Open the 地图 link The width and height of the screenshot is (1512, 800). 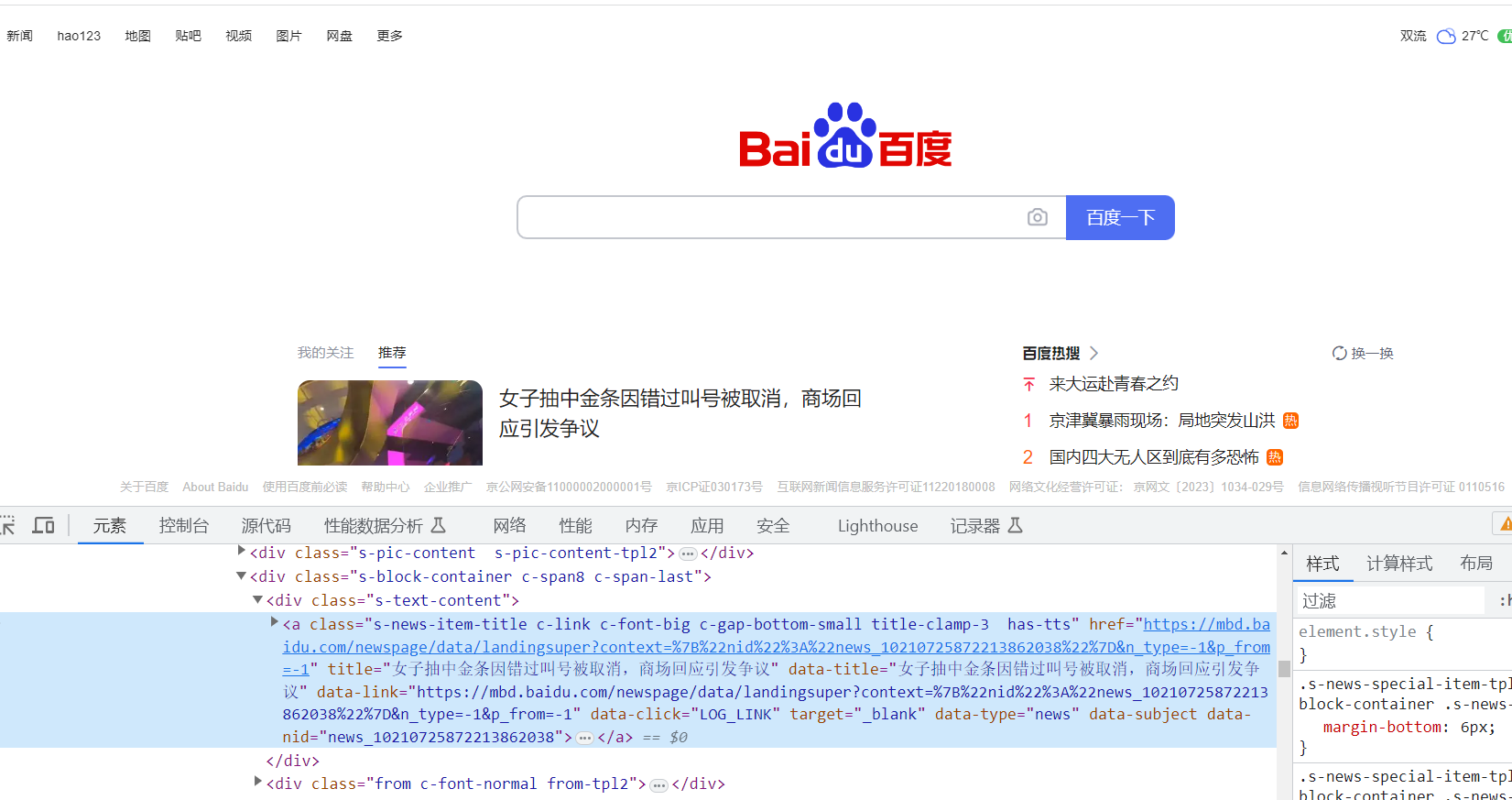coord(137,36)
